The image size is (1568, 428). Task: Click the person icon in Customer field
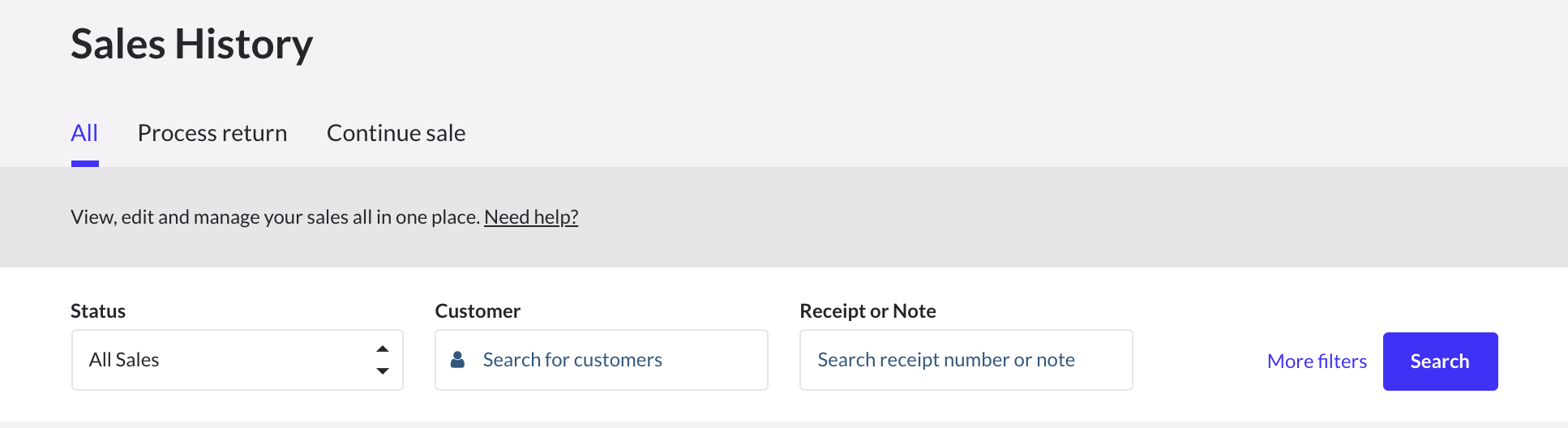[x=457, y=360]
